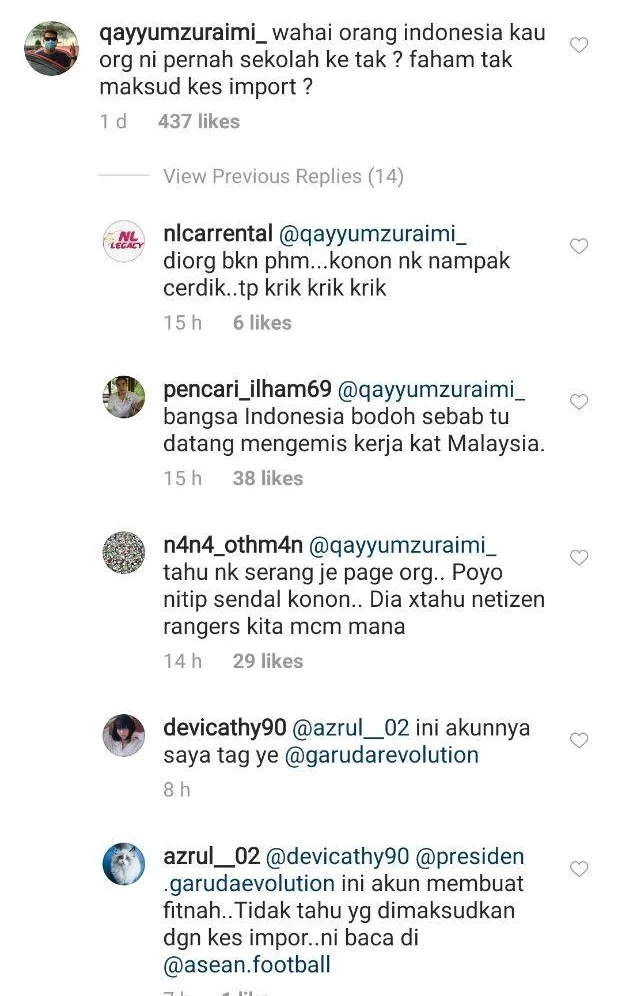This screenshot has height=996, width=622.
Task: View 29 likes on n4n4_othm4n's reply
Action: [x=268, y=661]
